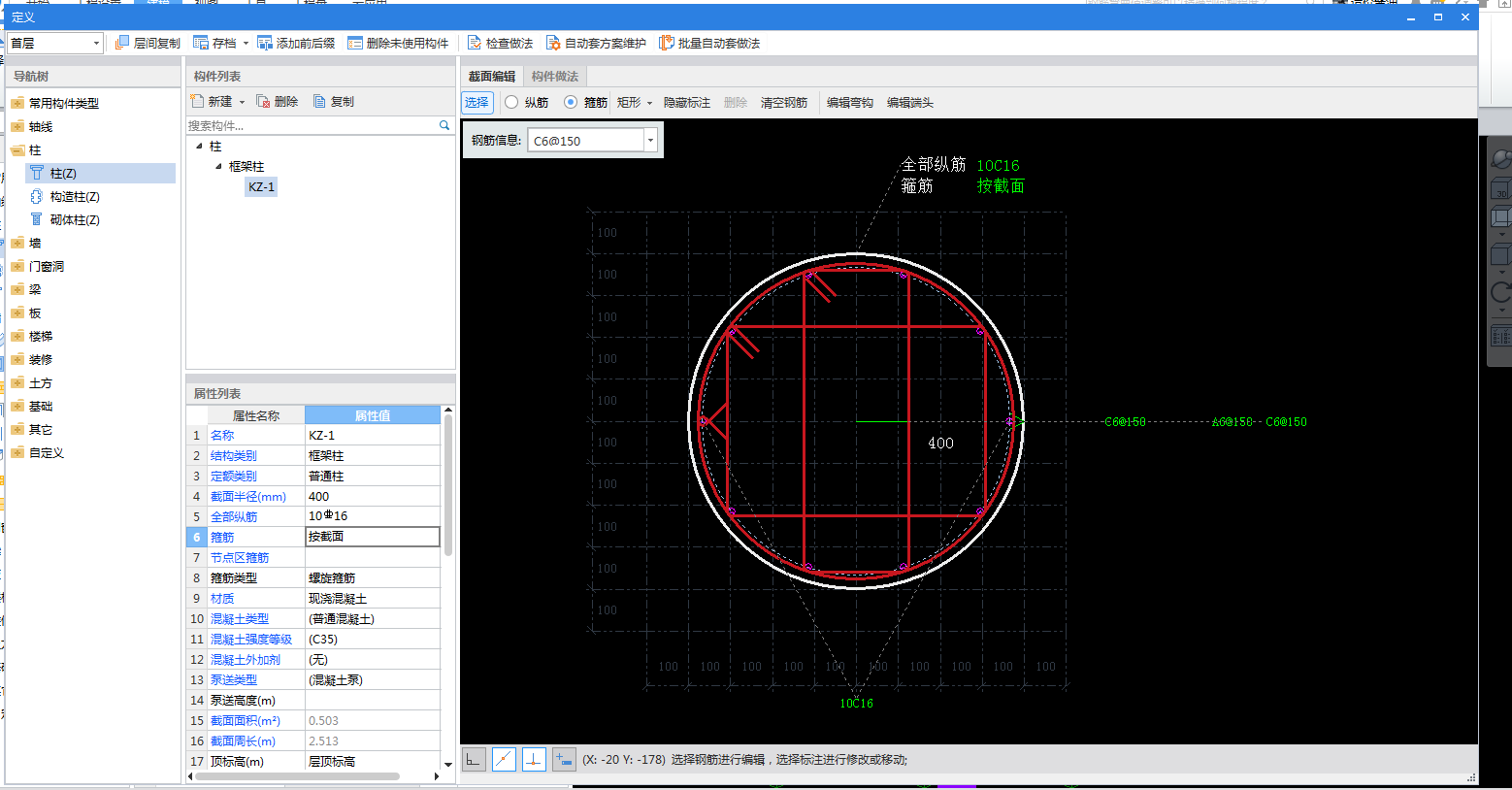Select KZ-1 in the component list
This screenshot has width=1512, height=790.
tap(262, 186)
